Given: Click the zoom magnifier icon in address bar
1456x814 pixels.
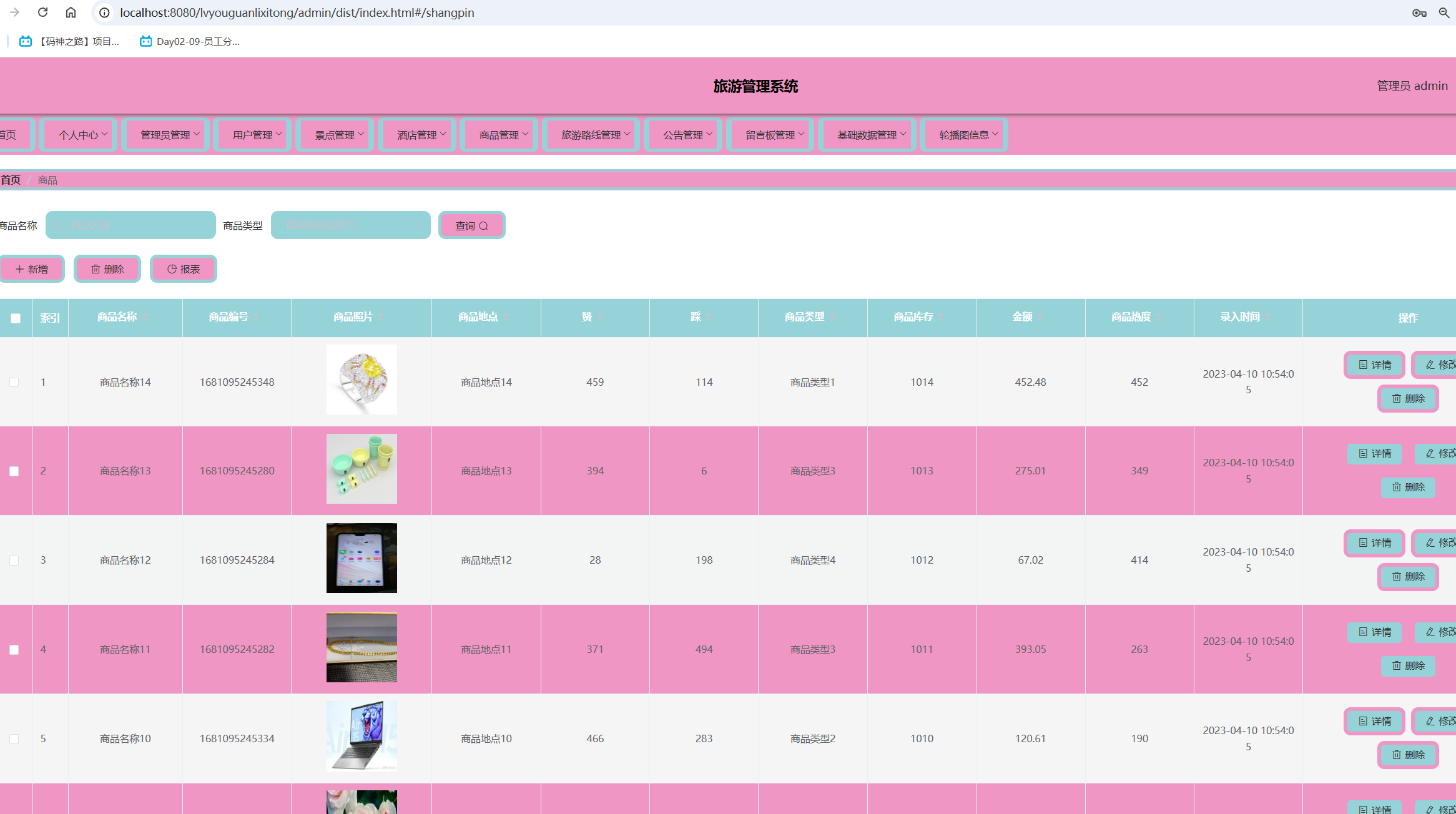Looking at the screenshot, I should click(1444, 12).
